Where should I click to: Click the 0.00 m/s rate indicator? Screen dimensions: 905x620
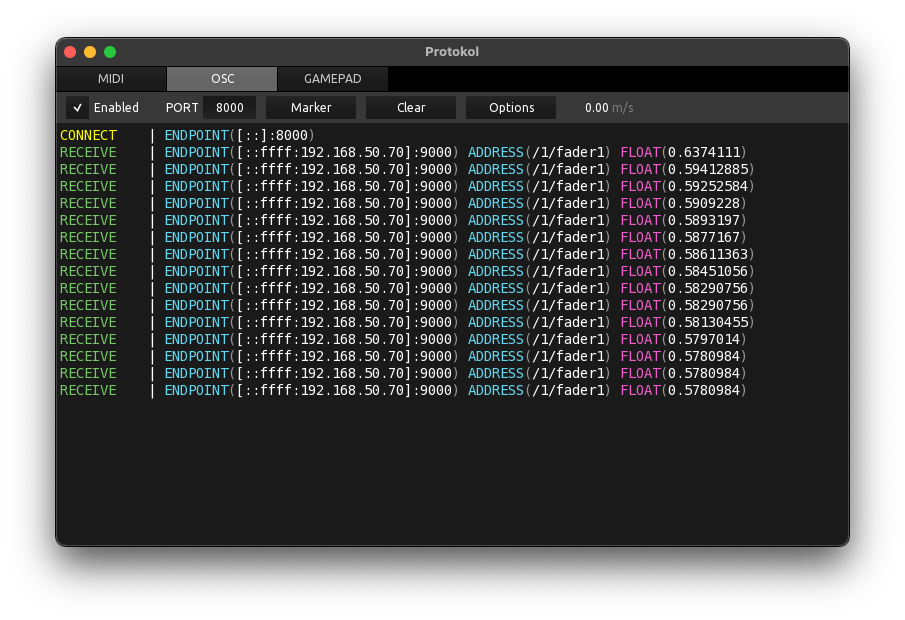609,107
